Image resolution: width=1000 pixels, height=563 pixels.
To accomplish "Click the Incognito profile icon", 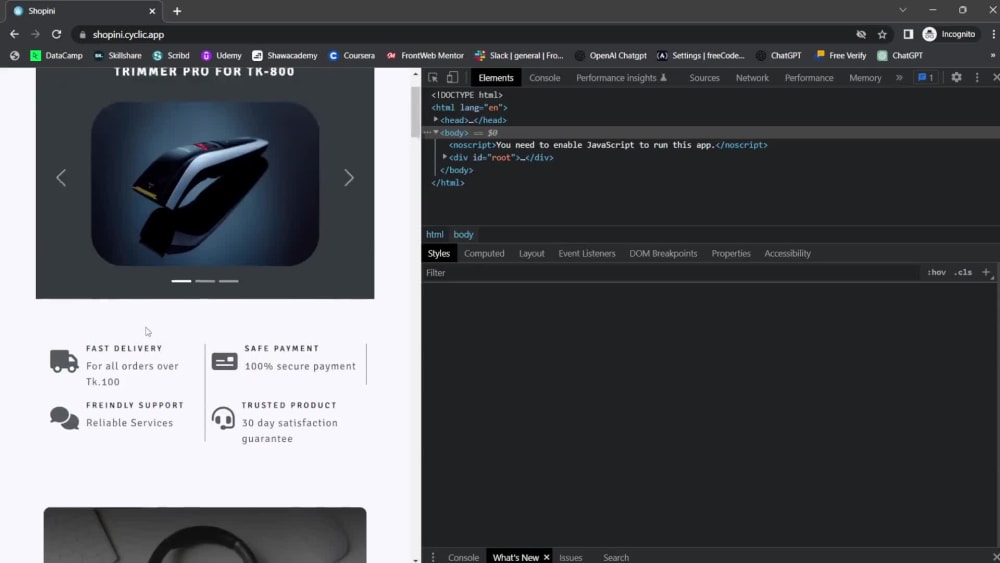I will click(929, 34).
